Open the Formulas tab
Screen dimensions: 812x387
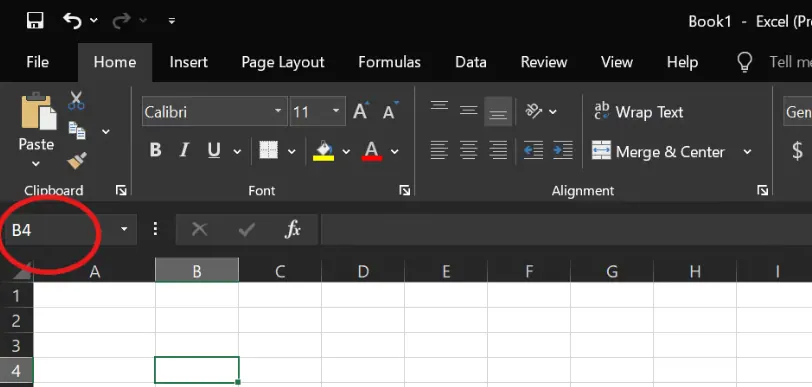click(389, 62)
